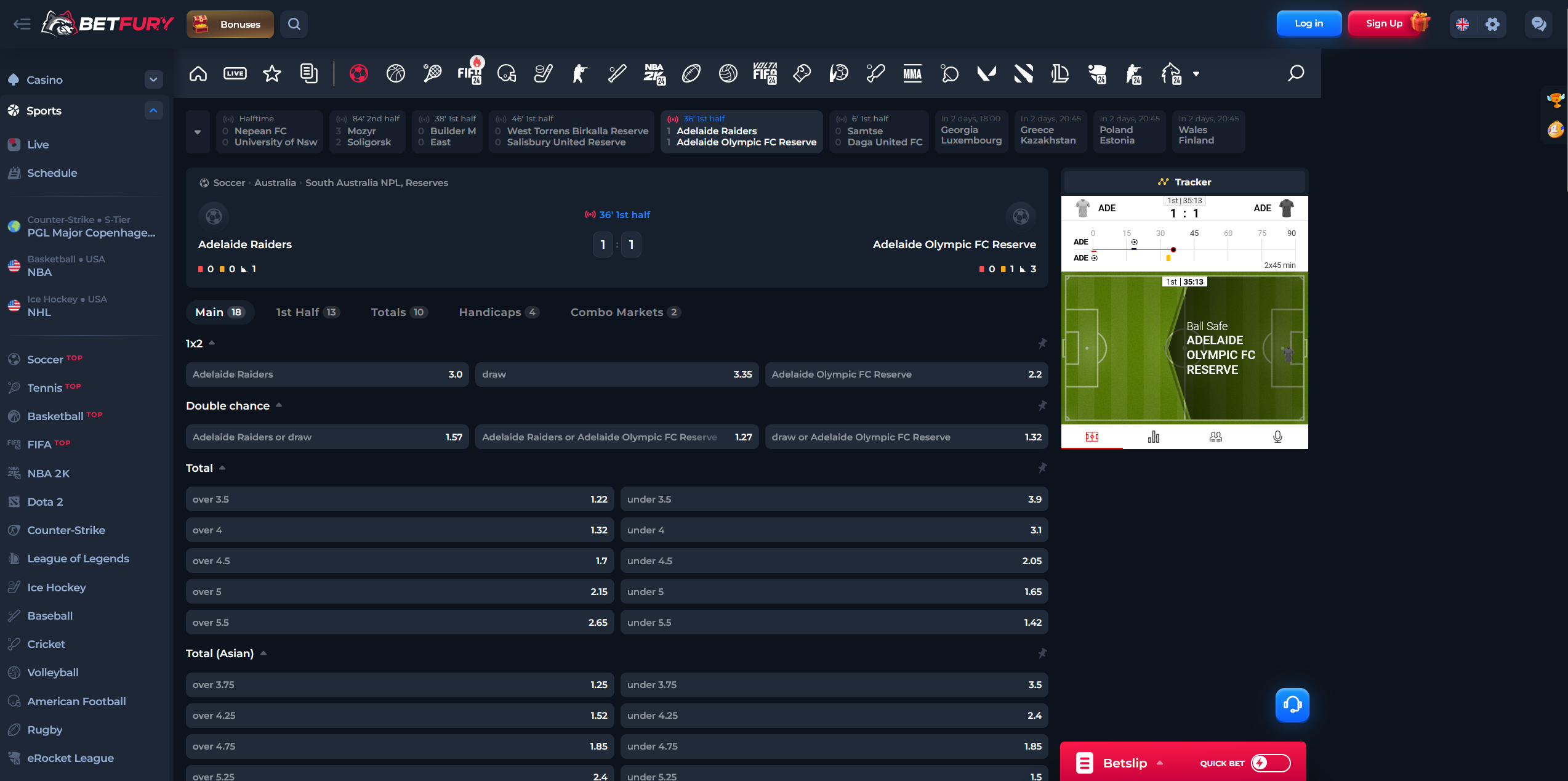1568x781 pixels.
Task: Select the volleyball sport icon
Action: pyautogui.click(x=728, y=74)
